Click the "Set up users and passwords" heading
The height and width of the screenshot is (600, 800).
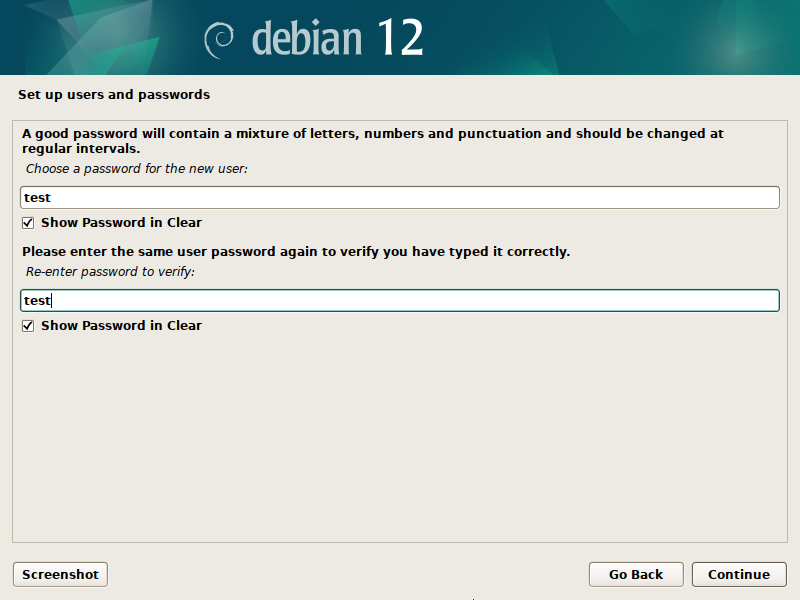[114, 95]
